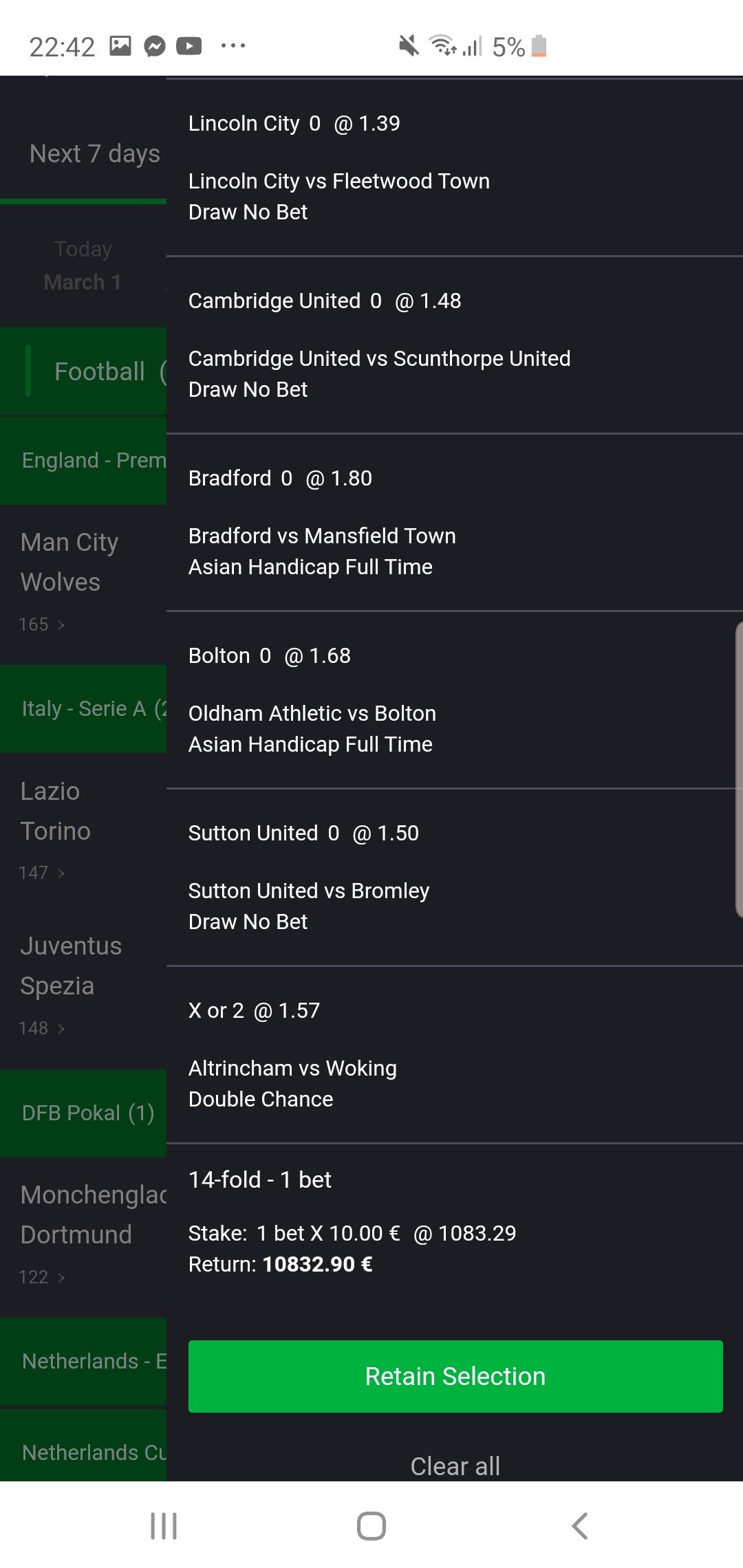The height and width of the screenshot is (1568, 743).
Task: Tap the three-dot more notifications icon
Action: click(x=233, y=46)
